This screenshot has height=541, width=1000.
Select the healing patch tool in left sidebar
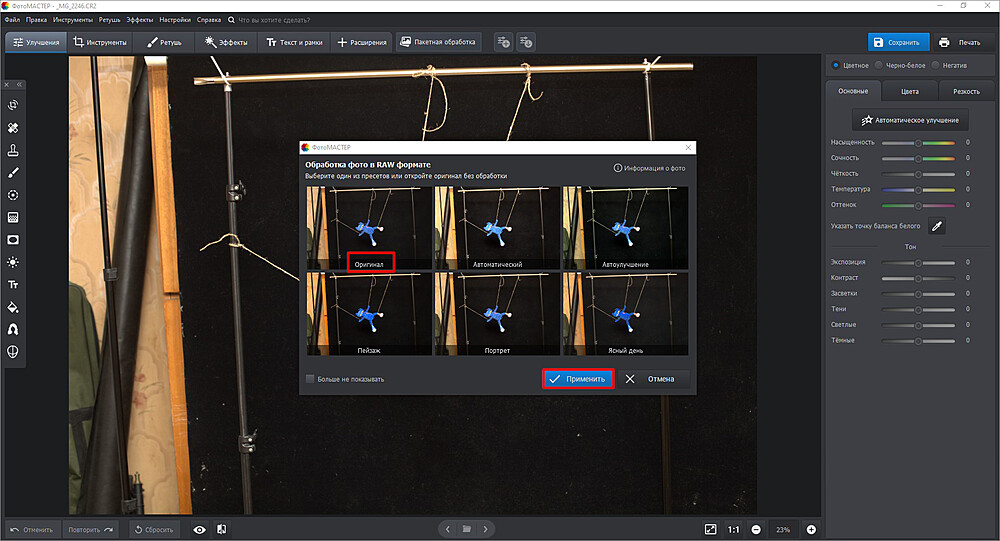pos(14,128)
